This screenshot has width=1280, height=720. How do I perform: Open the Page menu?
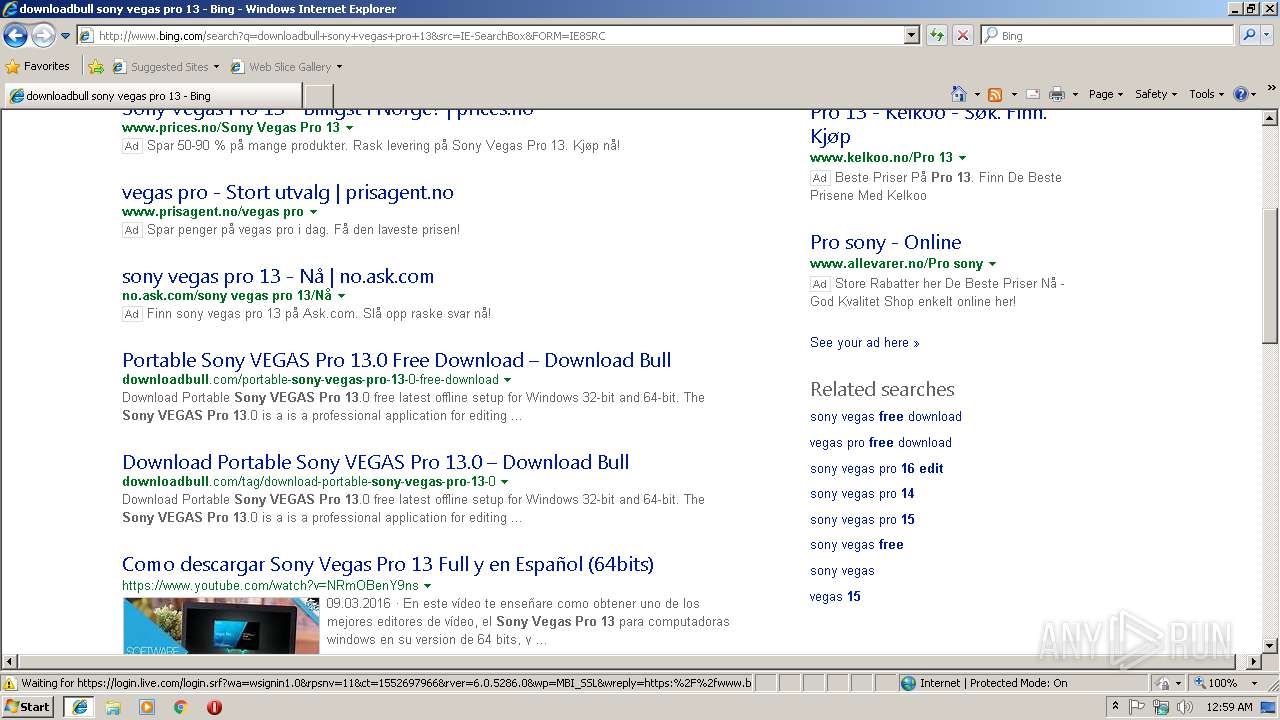[x=1105, y=94]
